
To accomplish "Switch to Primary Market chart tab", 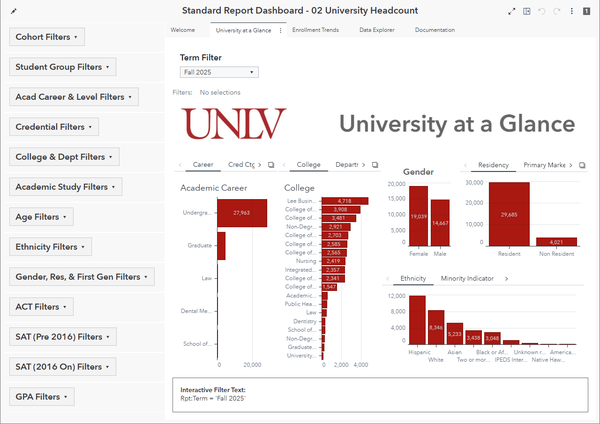I will [544, 165].
